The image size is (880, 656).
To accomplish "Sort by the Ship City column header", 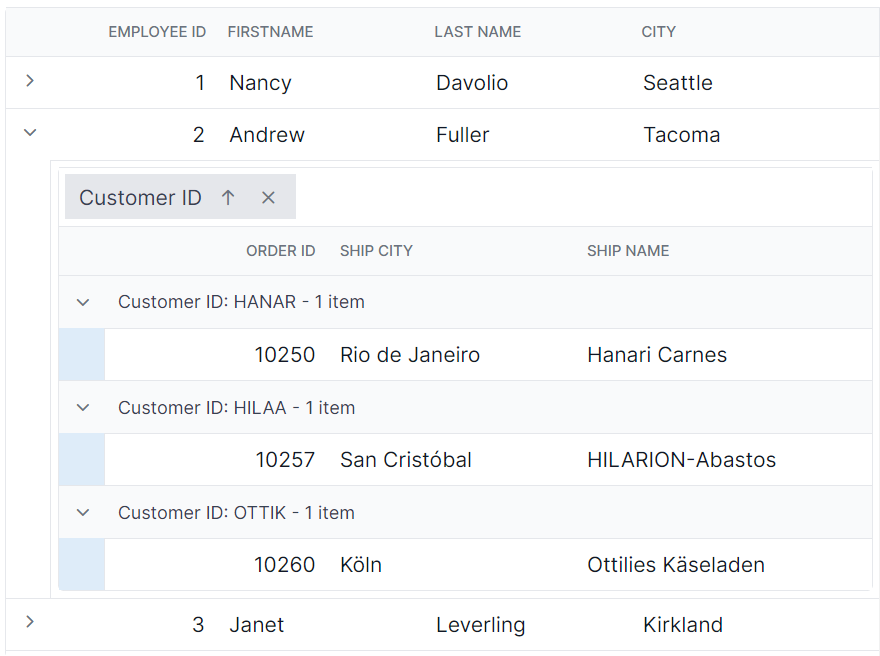I will (x=376, y=251).
